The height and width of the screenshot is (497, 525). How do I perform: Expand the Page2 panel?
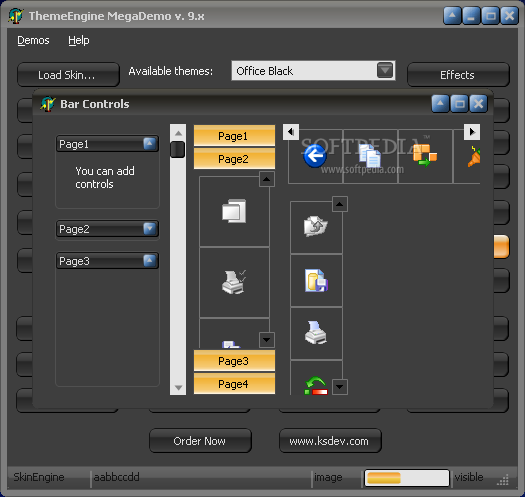(x=150, y=229)
